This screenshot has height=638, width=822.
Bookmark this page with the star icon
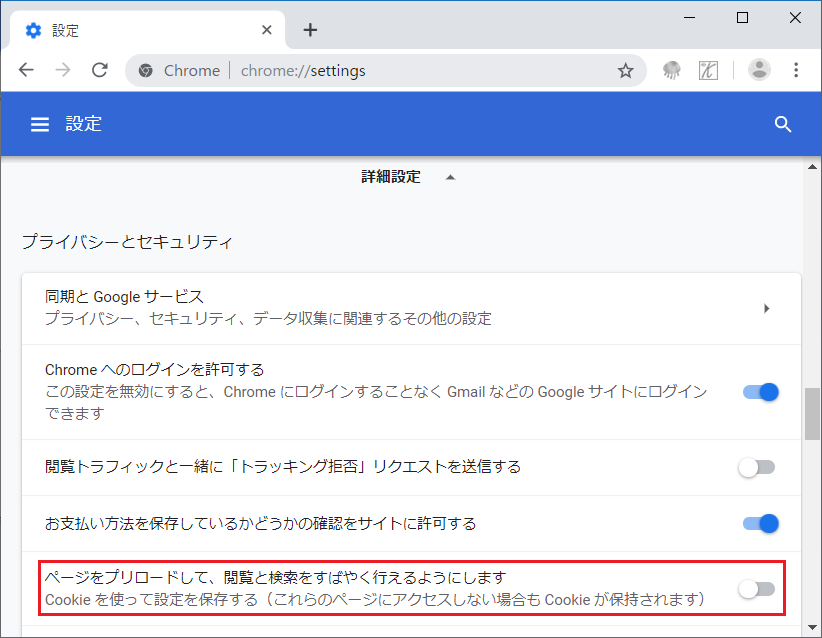click(x=625, y=71)
